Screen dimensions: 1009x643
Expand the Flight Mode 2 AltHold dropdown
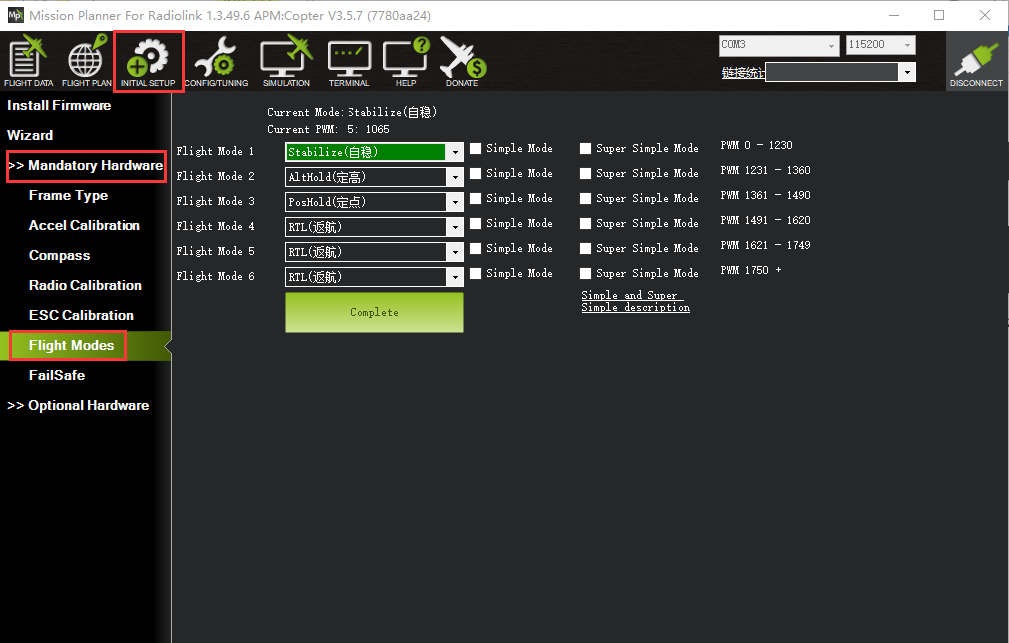pyautogui.click(x=455, y=177)
